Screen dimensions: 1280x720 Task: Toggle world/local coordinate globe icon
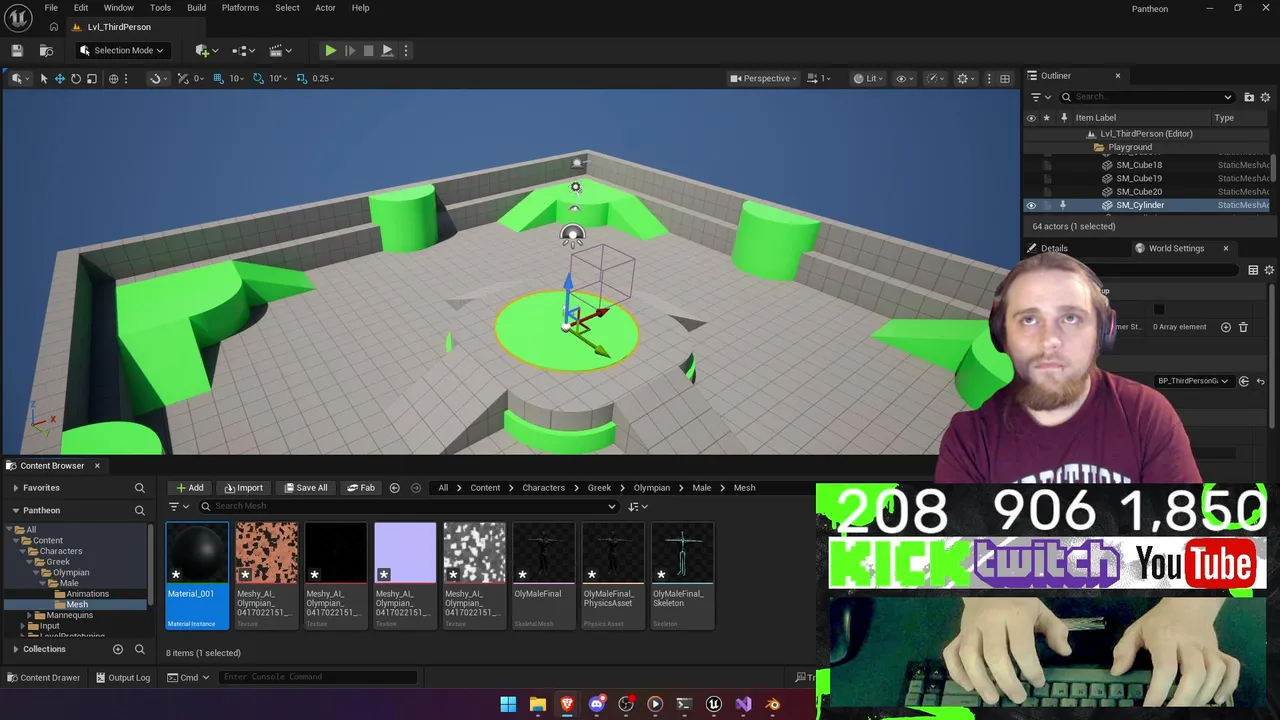(113, 78)
